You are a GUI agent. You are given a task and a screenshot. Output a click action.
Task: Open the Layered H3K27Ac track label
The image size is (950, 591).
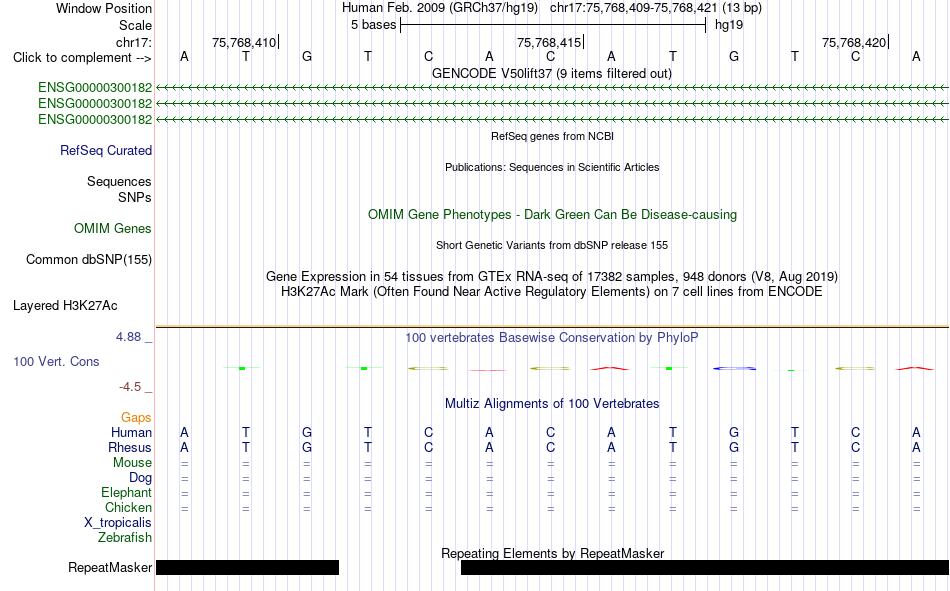click(65, 306)
